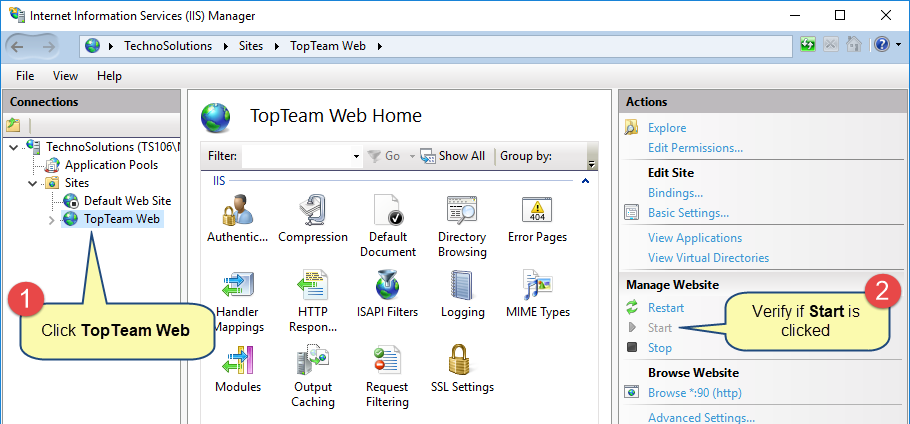Open the Filter dropdown arrow
This screenshot has height=424, width=910.
pos(356,156)
